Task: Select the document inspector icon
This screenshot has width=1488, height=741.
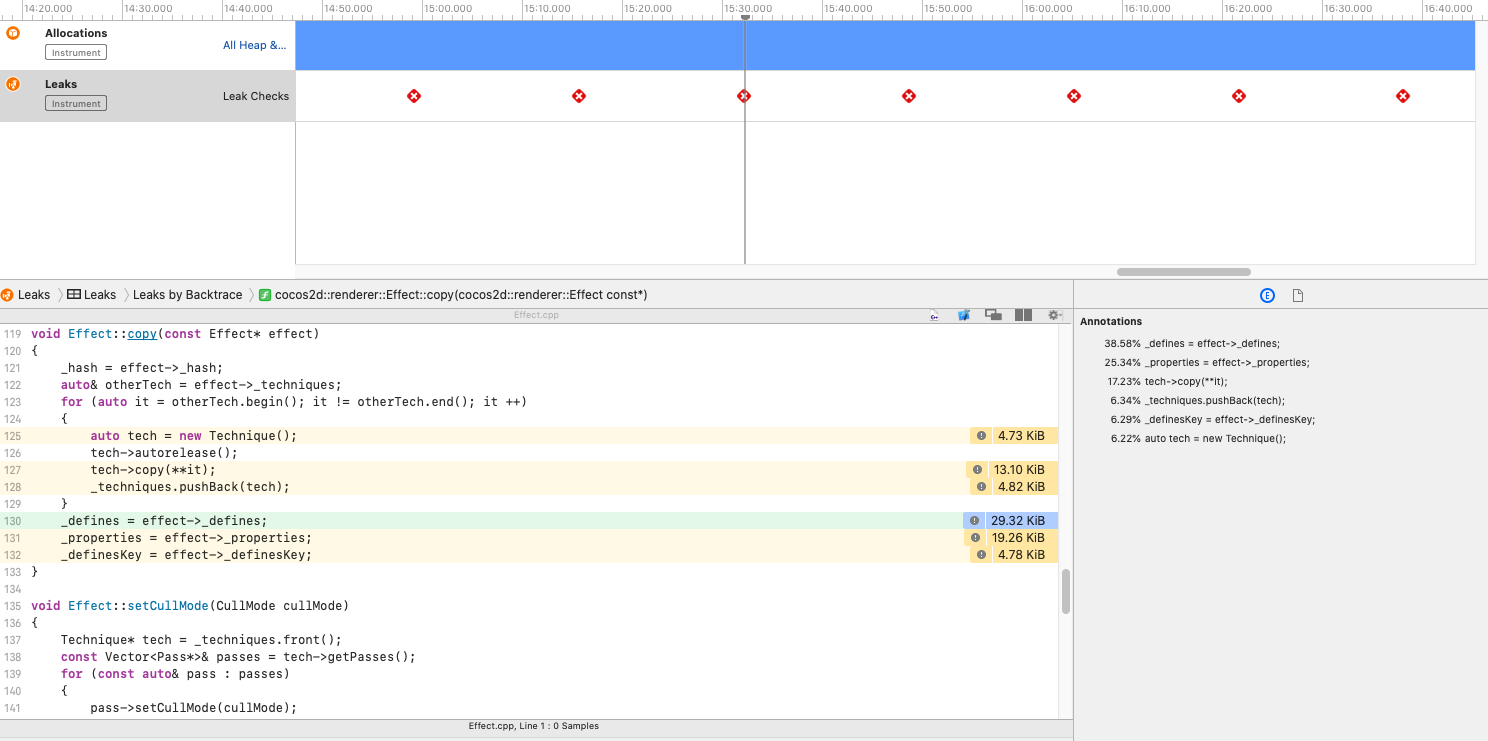Action: (x=1298, y=295)
